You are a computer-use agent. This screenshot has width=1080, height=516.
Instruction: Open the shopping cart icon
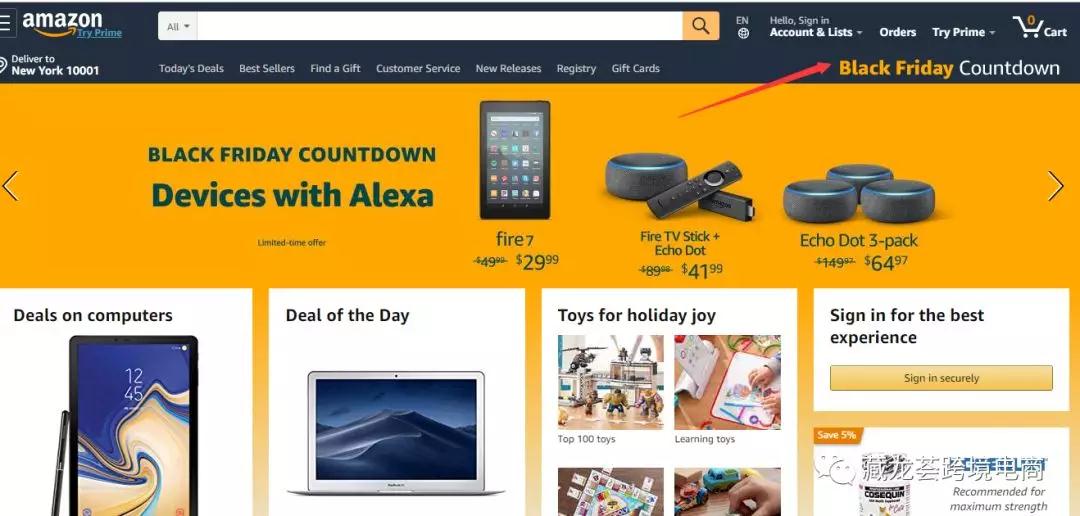click(1039, 27)
